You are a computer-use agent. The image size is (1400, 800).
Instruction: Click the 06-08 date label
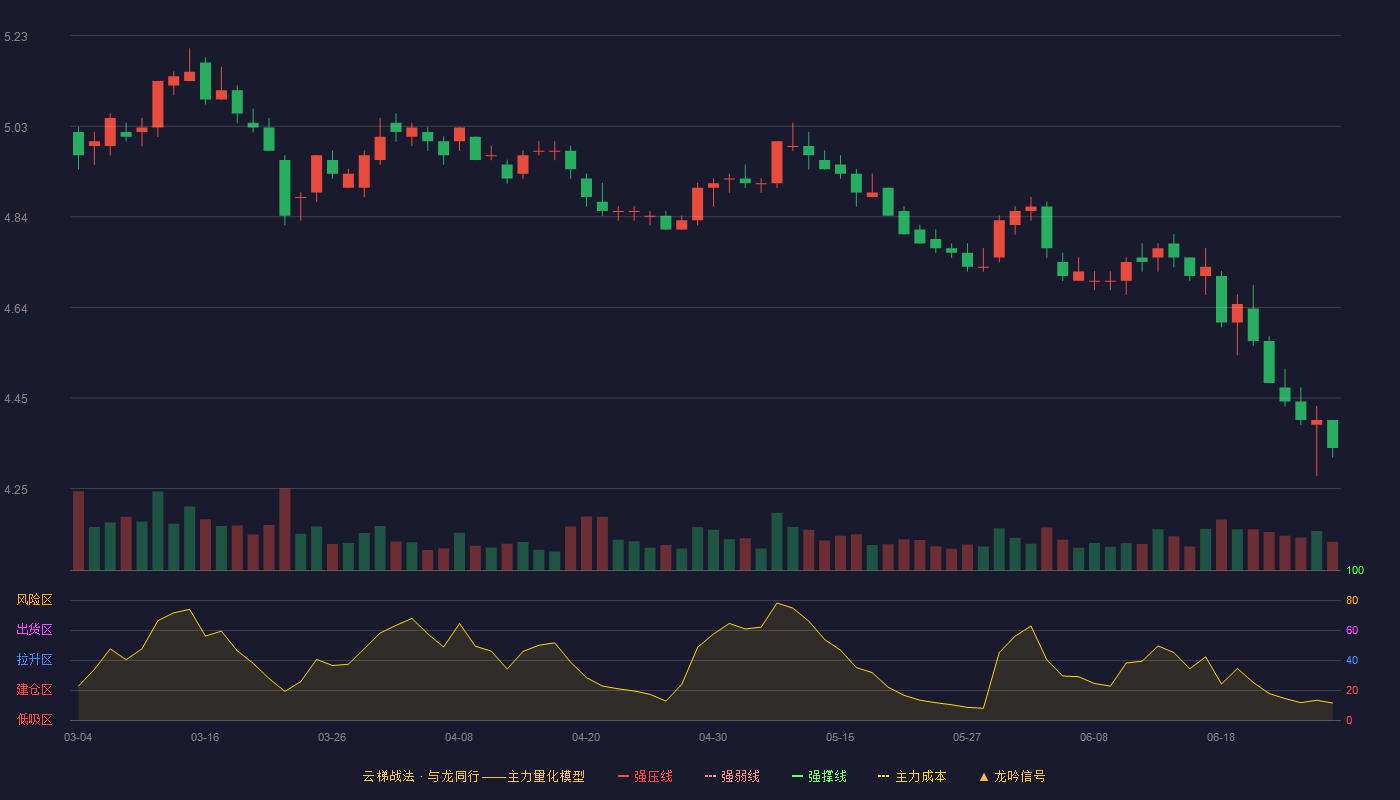[x=1094, y=737]
